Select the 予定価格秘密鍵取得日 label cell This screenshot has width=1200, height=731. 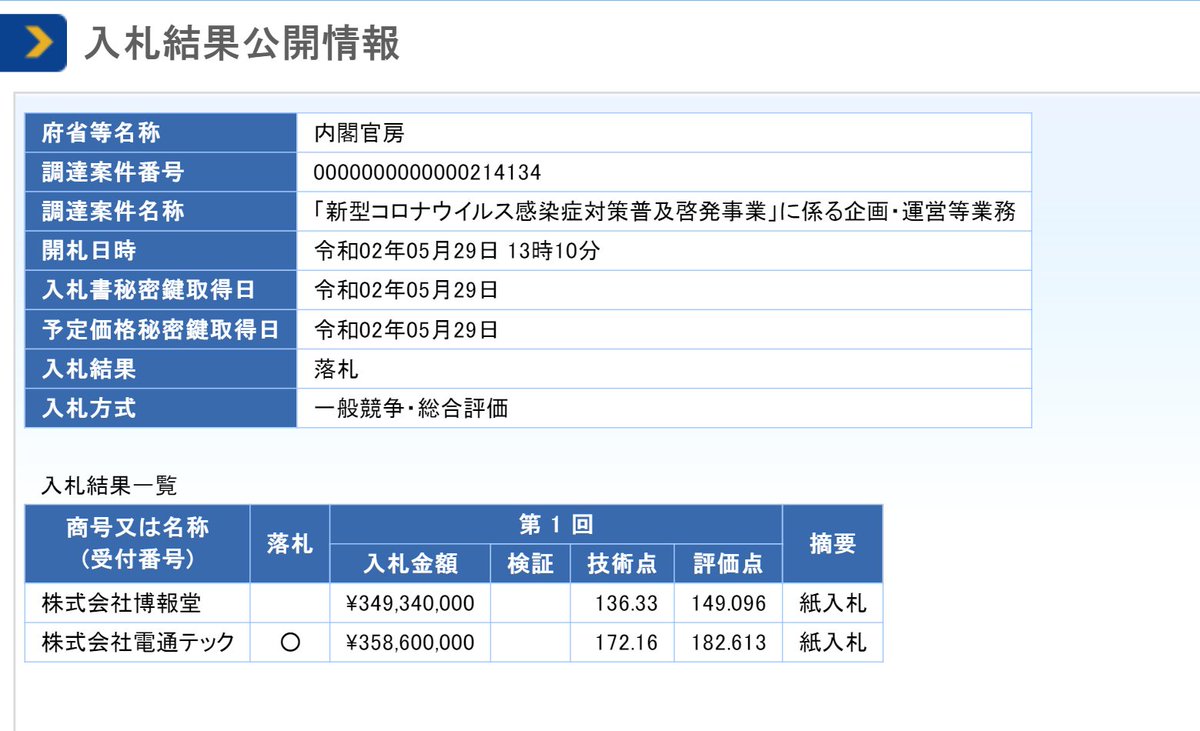coord(160,329)
